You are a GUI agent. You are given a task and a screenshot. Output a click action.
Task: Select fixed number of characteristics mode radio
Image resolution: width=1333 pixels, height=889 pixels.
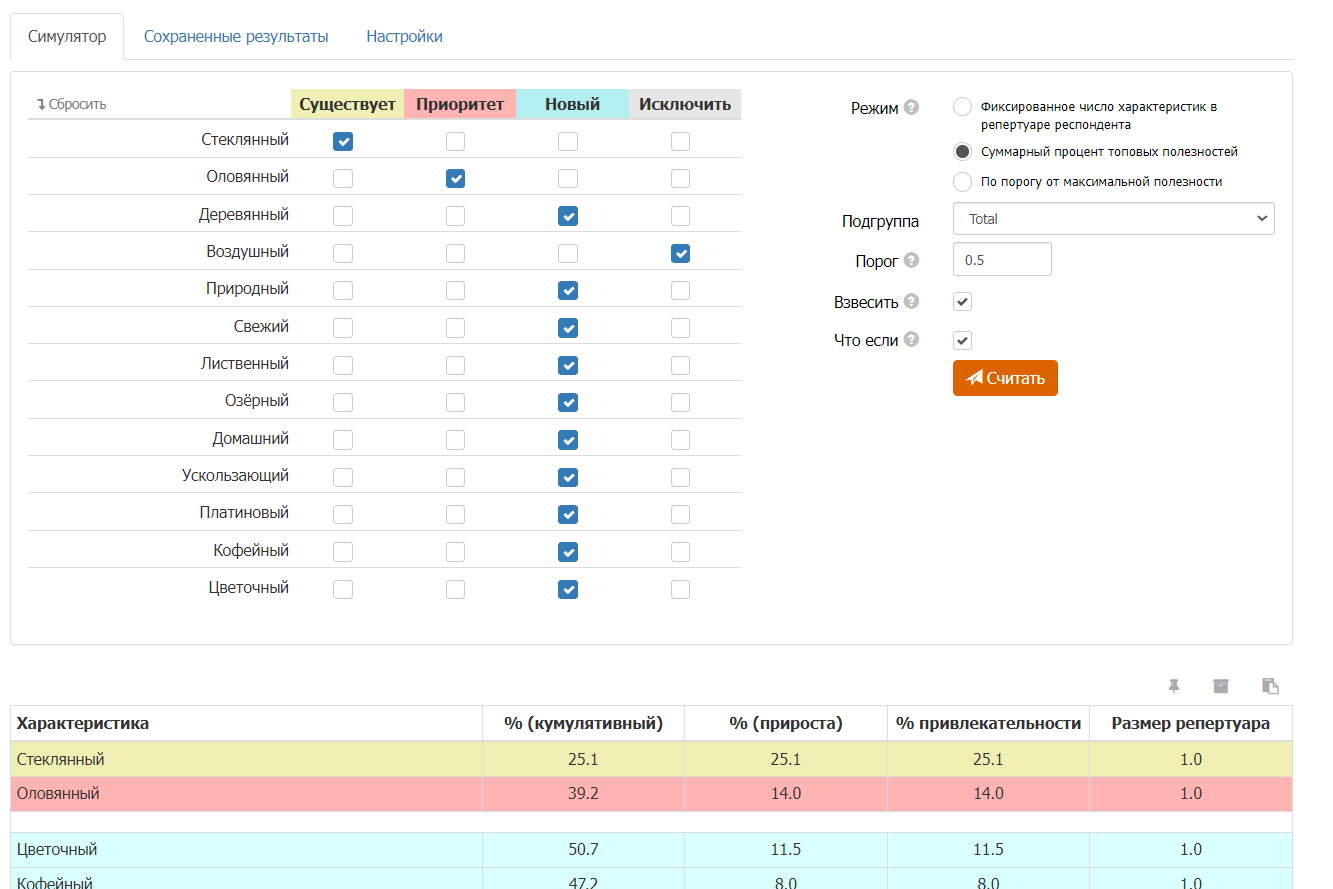coord(962,107)
